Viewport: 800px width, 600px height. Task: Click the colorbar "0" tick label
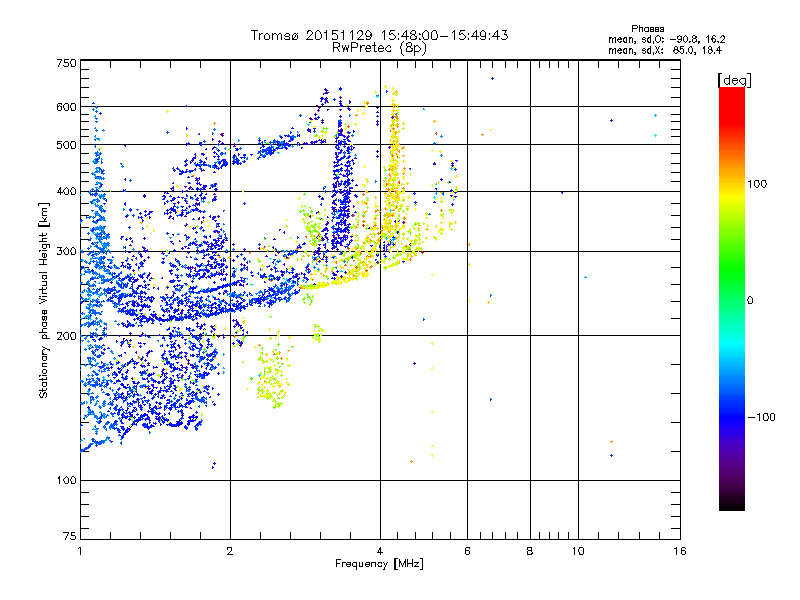(x=750, y=300)
